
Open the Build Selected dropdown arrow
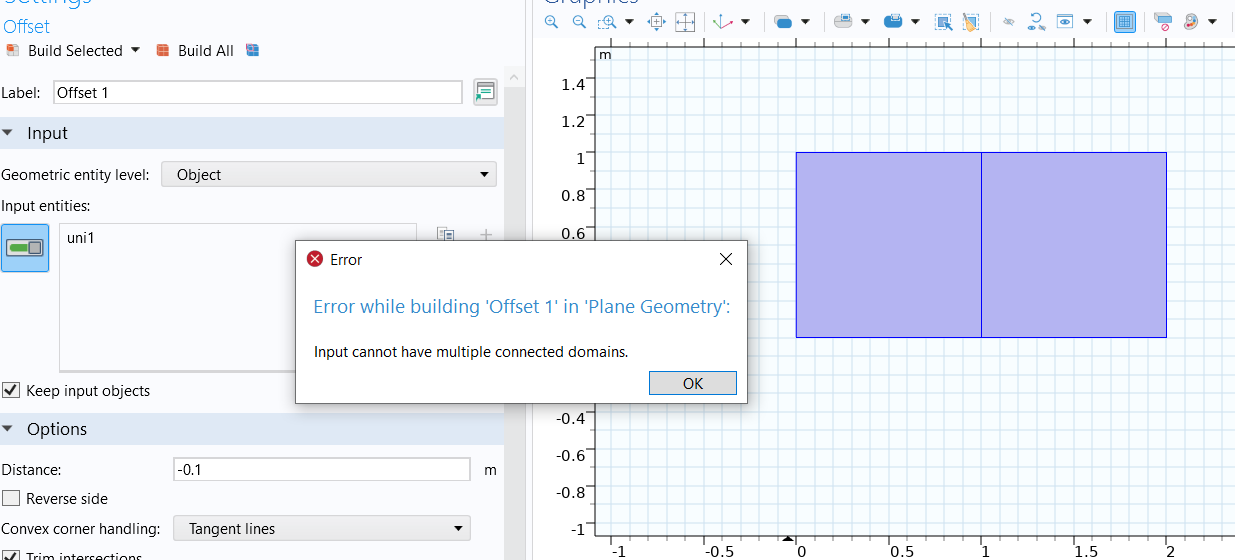point(136,51)
